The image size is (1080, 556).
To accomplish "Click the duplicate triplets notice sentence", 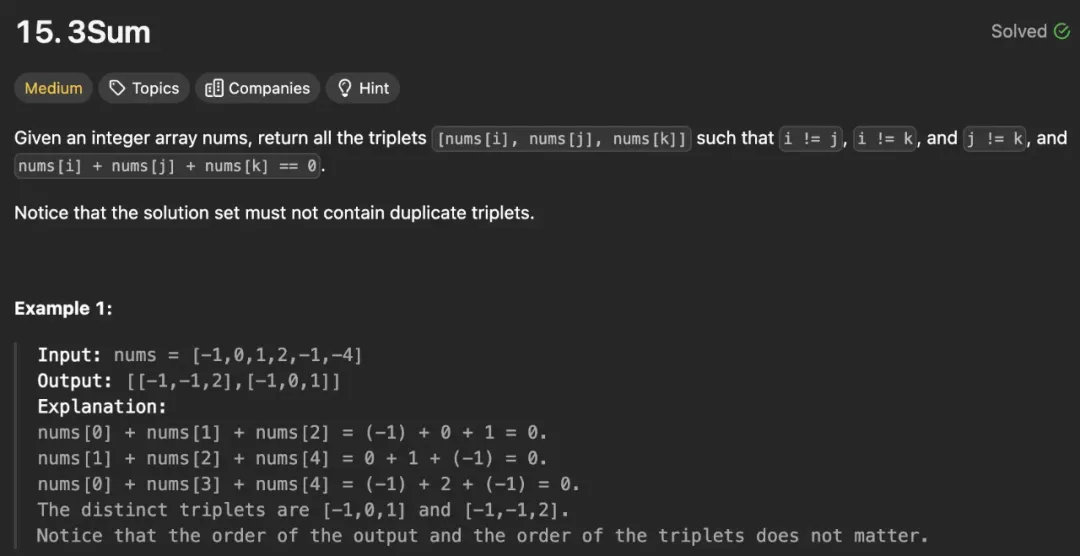I will pyautogui.click(x=274, y=213).
